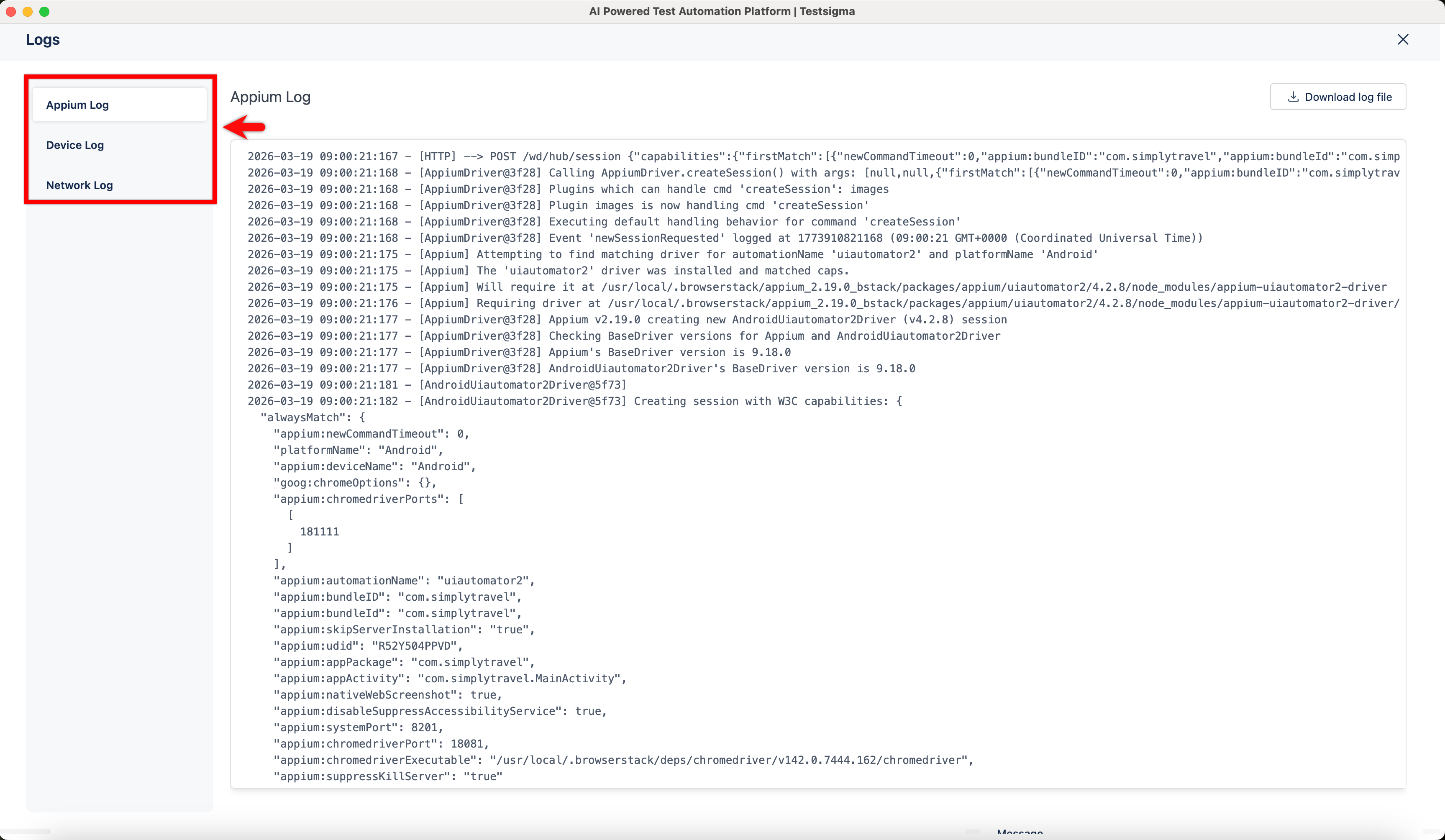Click the chromedriver port value 181111

coord(319,532)
